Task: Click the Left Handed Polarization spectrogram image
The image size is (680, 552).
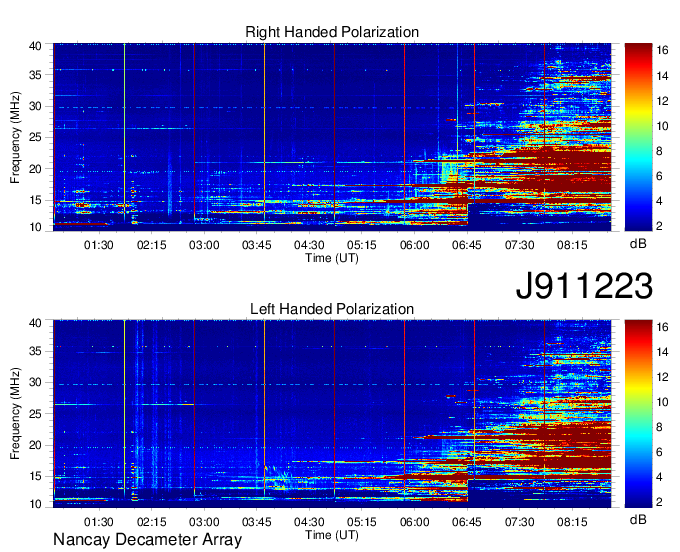Action: click(x=332, y=414)
